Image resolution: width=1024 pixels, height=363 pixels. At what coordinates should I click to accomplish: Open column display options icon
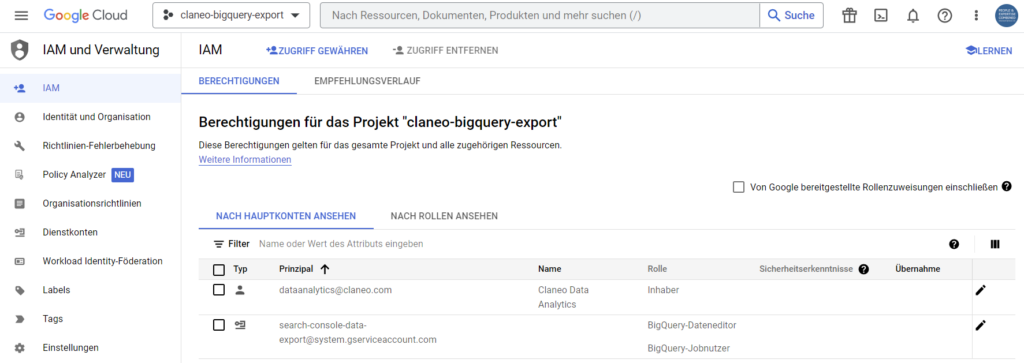tap(995, 244)
